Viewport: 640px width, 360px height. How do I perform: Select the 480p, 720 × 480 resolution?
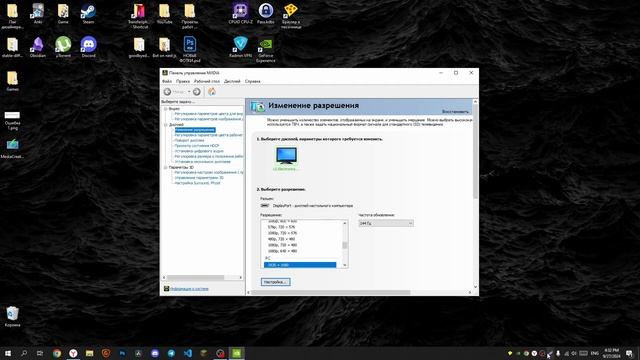(282, 239)
